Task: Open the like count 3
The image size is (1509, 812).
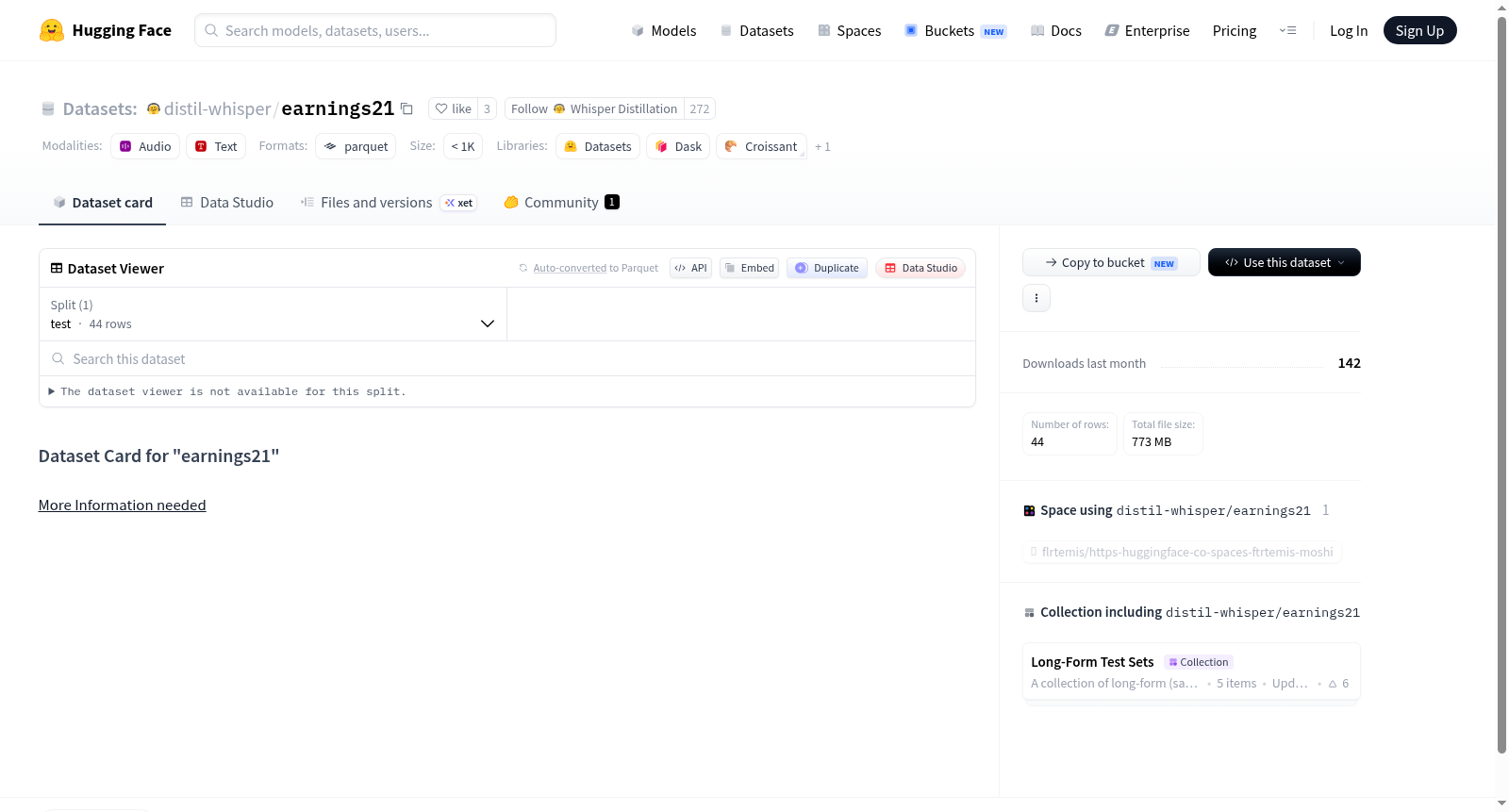Action: 487,108
